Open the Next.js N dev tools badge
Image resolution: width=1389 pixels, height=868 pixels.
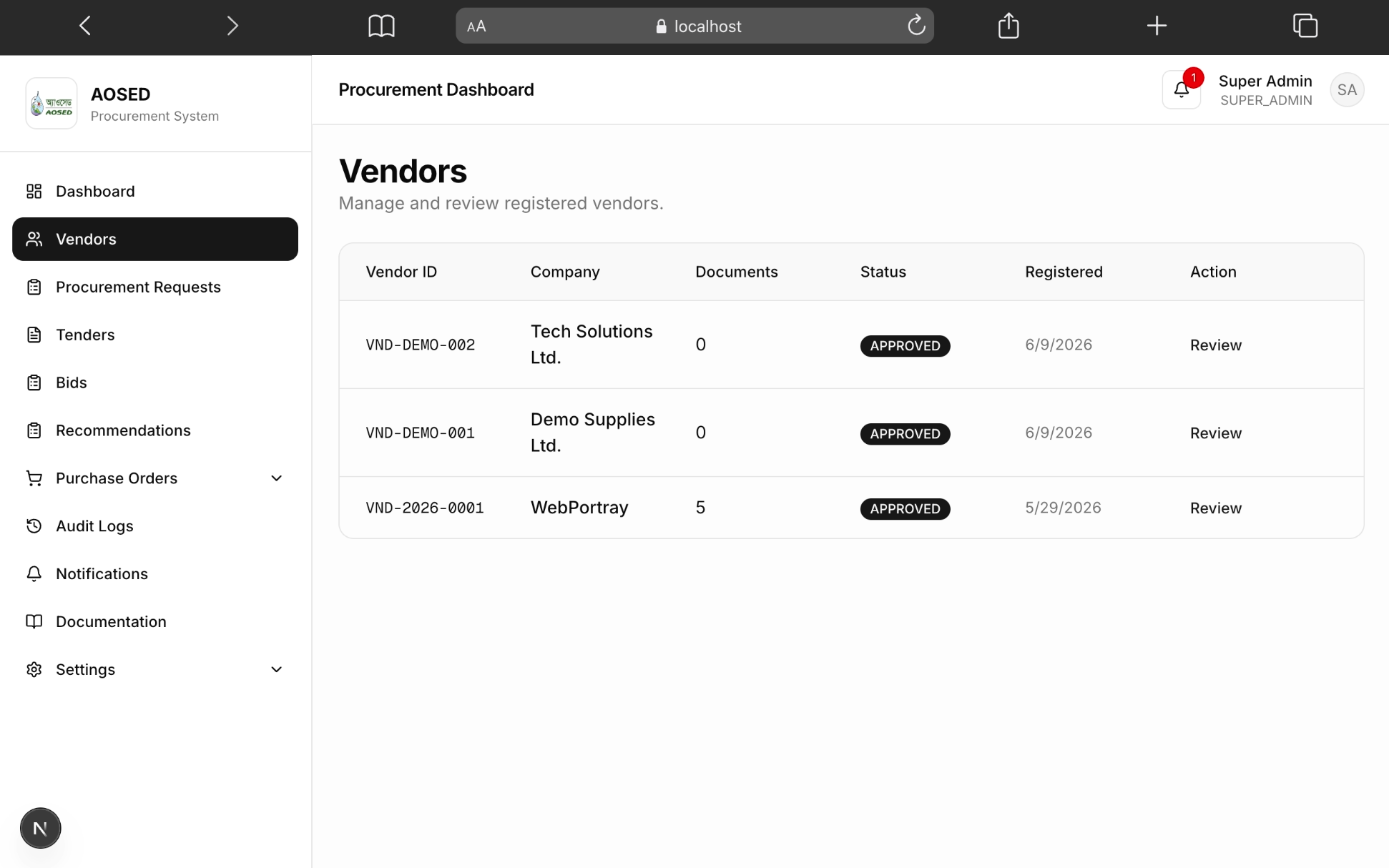40,828
